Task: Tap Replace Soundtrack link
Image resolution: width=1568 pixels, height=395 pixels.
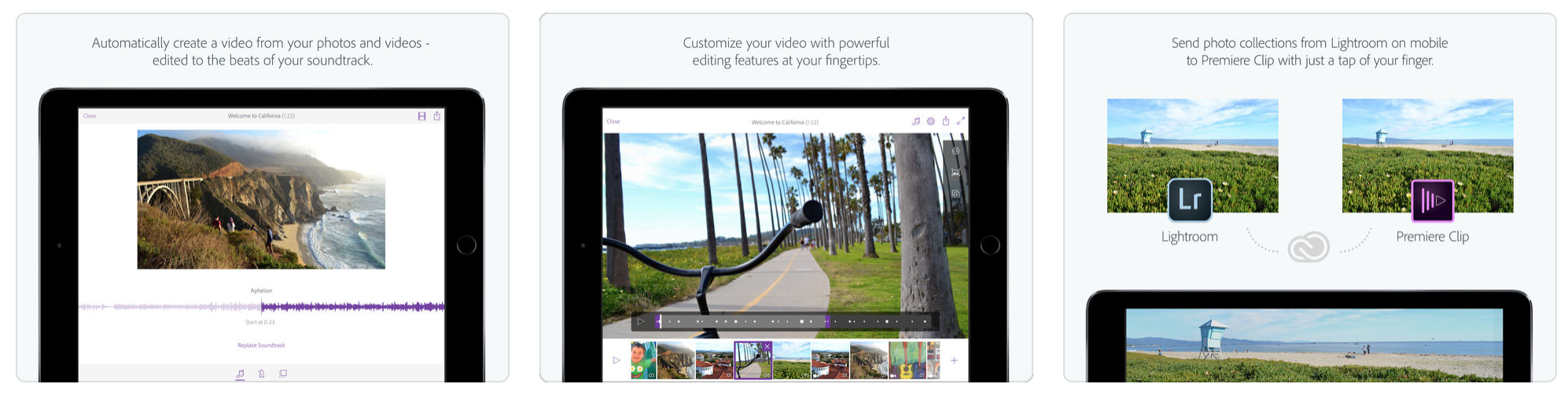Action: click(x=261, y=345)
